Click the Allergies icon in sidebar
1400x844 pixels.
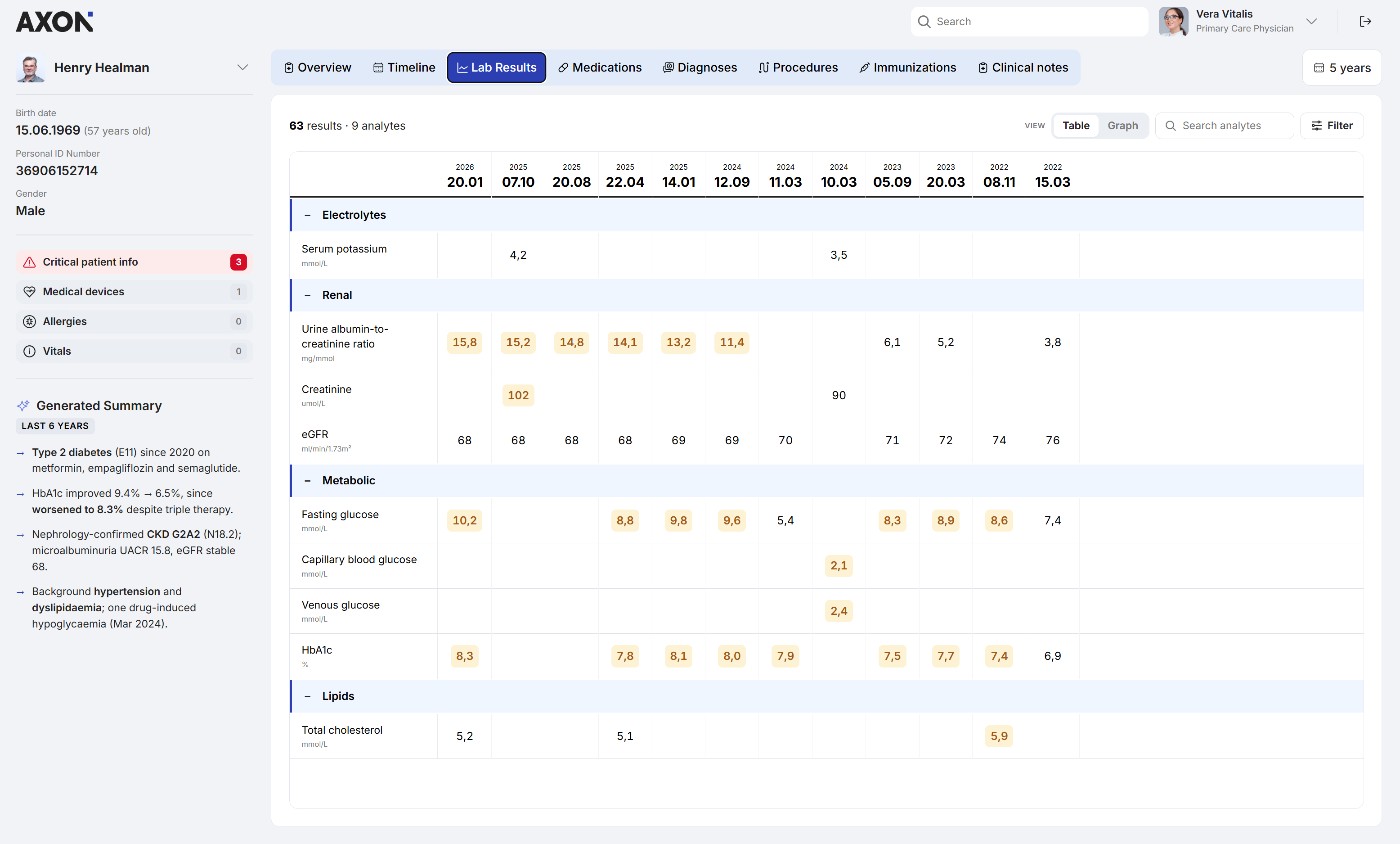pyautogui.click(x=30, y=321)
